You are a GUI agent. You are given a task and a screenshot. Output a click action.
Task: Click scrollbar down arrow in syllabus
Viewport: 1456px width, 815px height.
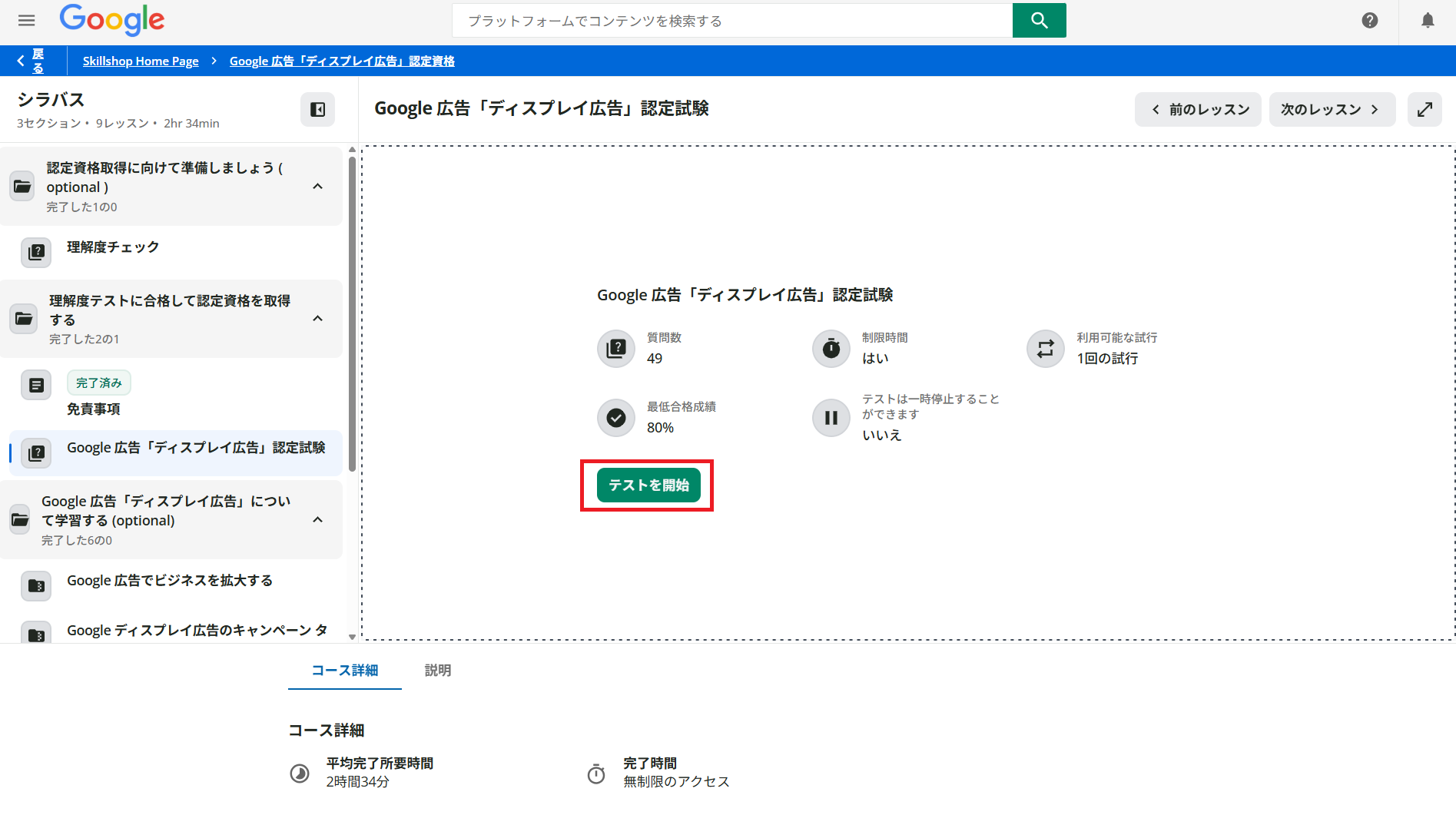(352, 637)
